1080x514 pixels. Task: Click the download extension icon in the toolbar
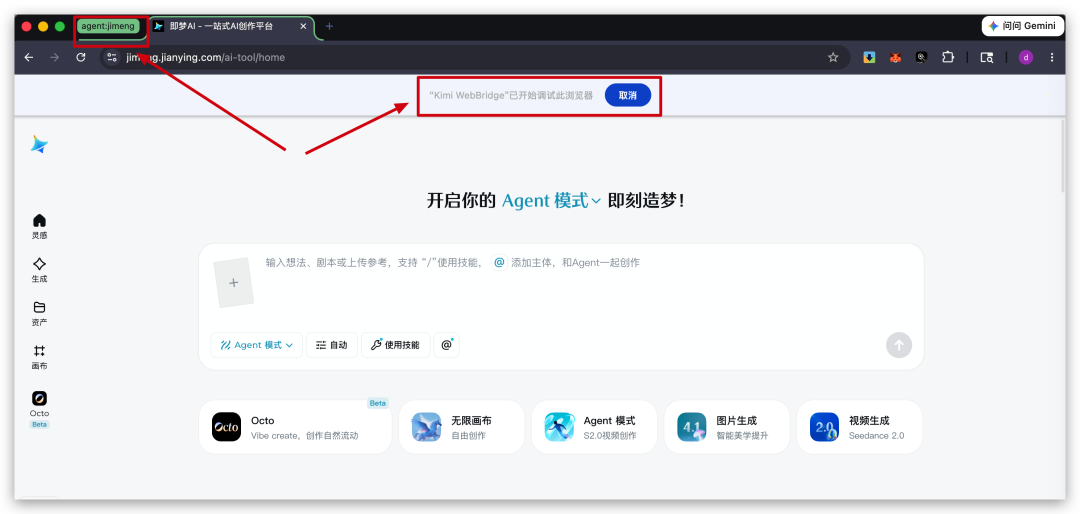[x=869, y=57]
